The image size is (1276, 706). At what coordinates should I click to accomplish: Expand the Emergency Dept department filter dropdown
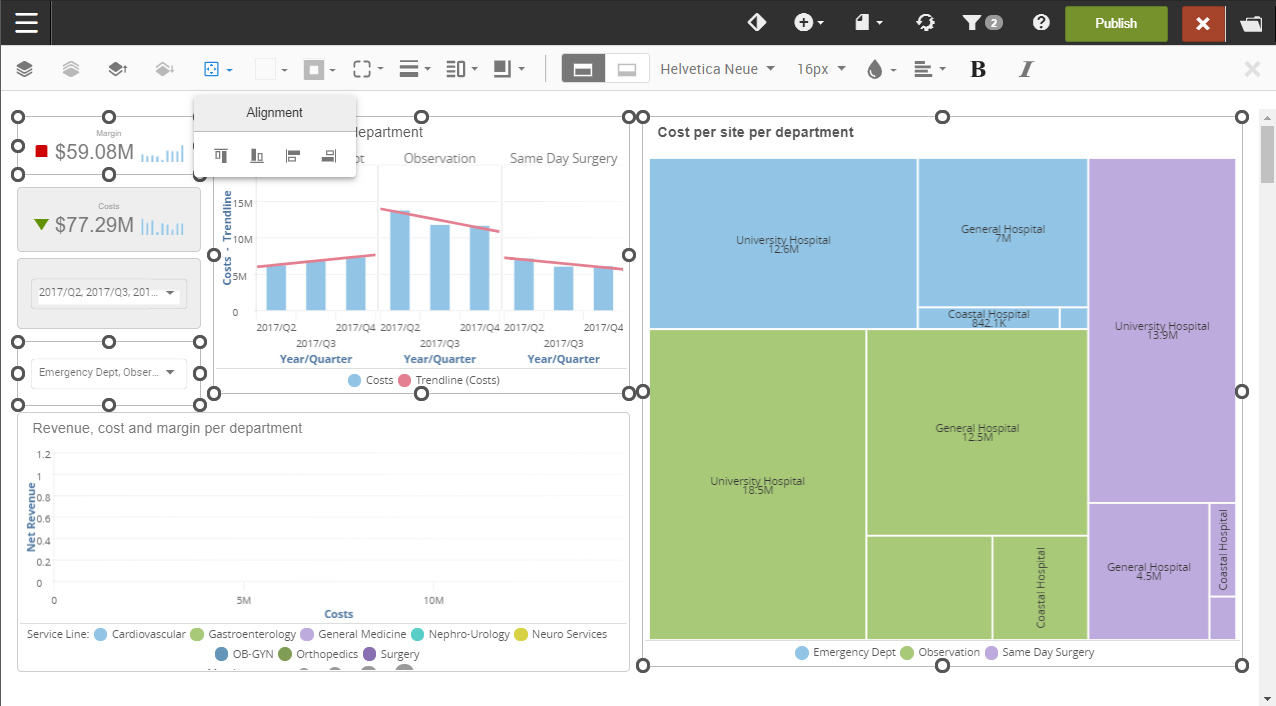tap(107, 373)
